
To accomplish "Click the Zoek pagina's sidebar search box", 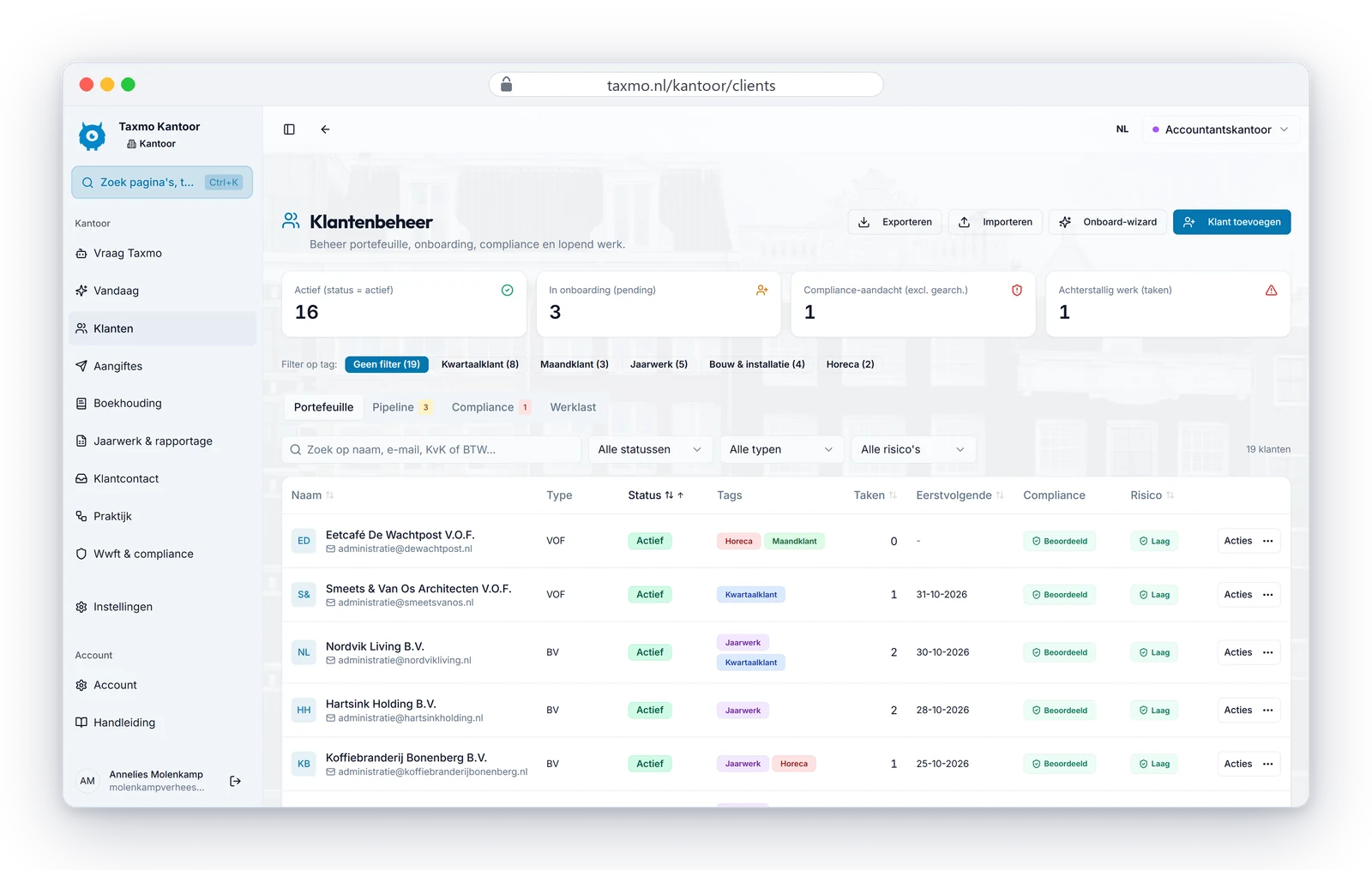I will 162,183.
